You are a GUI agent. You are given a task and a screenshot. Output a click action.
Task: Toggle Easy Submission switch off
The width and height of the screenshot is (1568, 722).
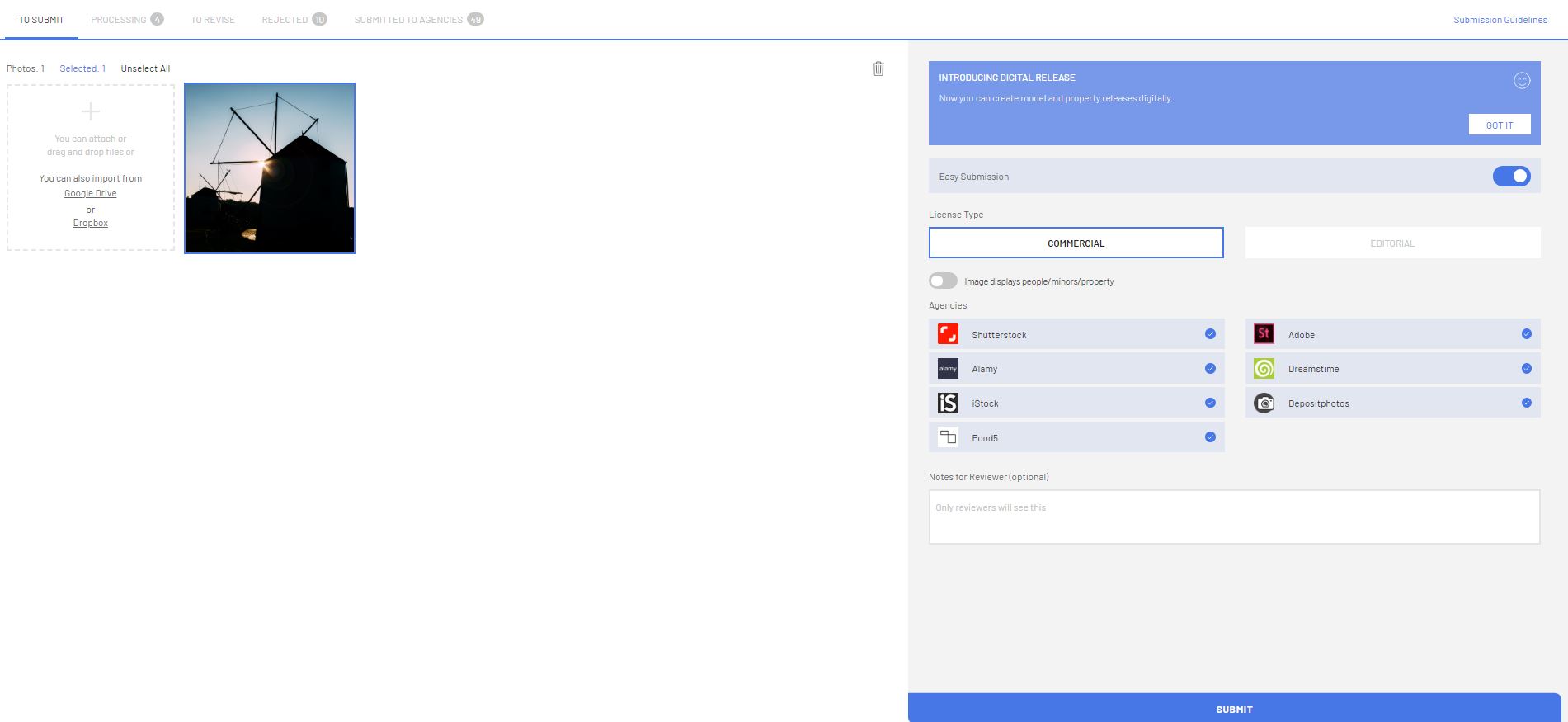point(1511,176)
